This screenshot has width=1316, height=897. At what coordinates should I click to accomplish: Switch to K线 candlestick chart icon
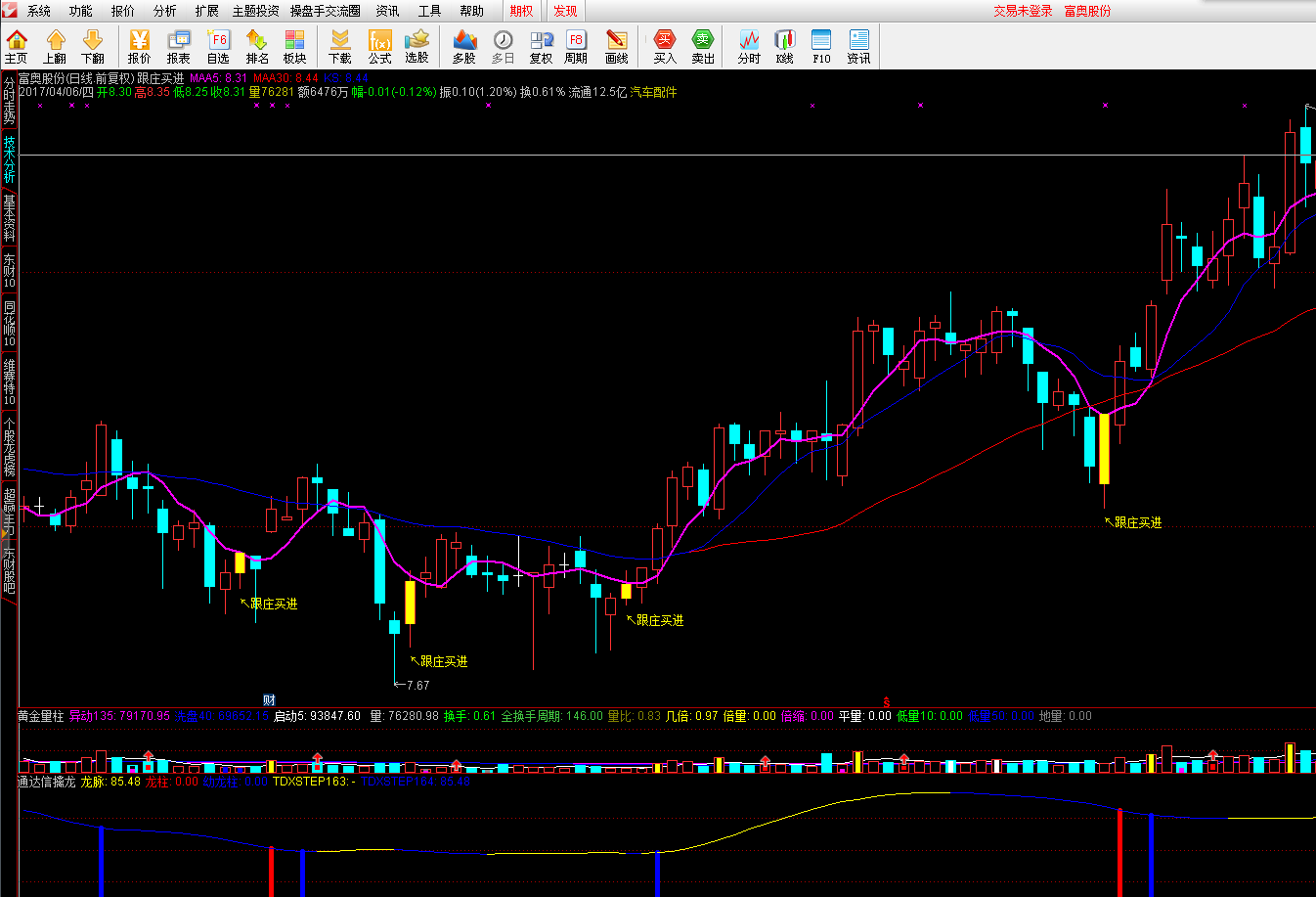pyautogui.click(x=785, y=46)
